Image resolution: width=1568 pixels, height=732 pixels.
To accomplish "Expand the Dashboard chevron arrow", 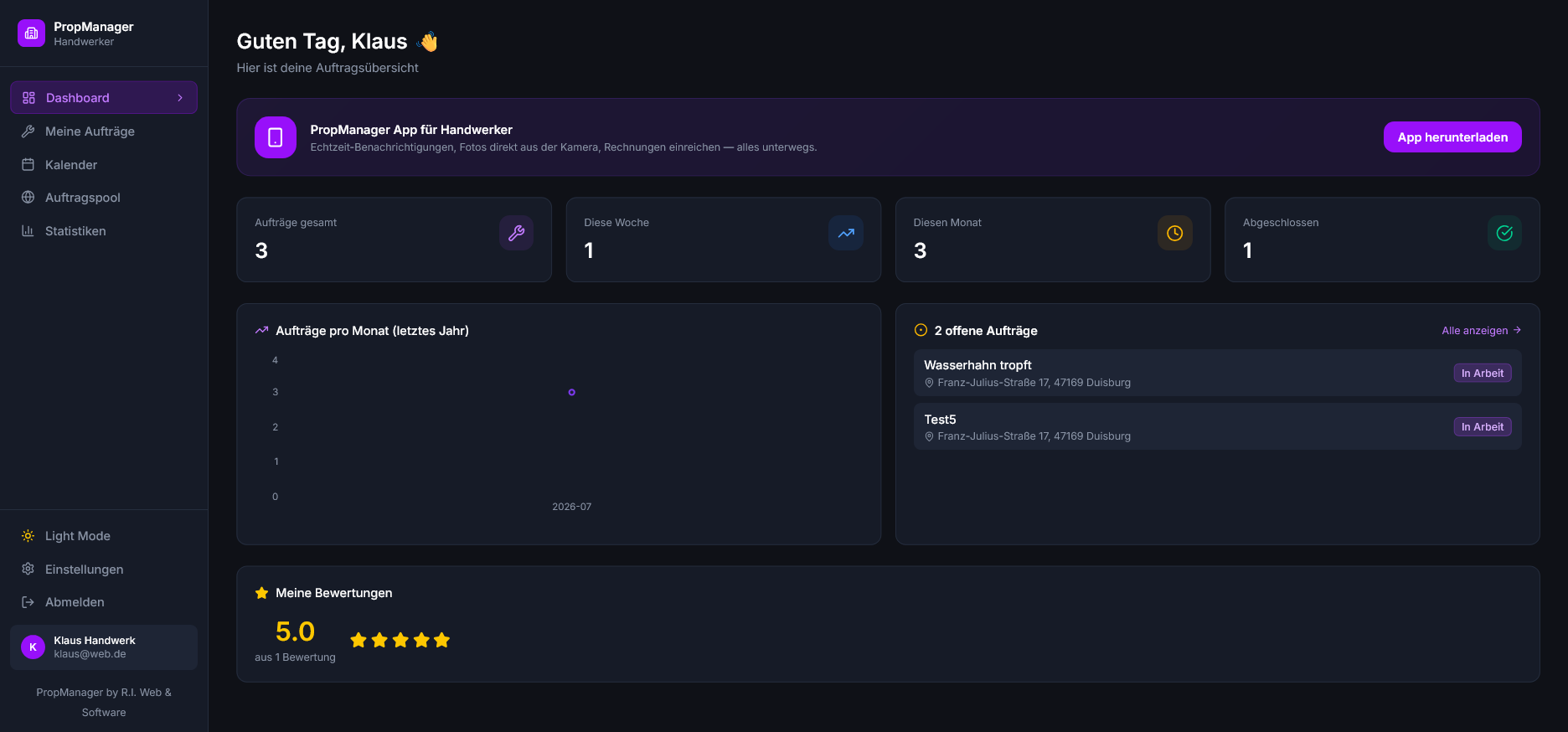I will pyautogui.click(x=180, y=98).
